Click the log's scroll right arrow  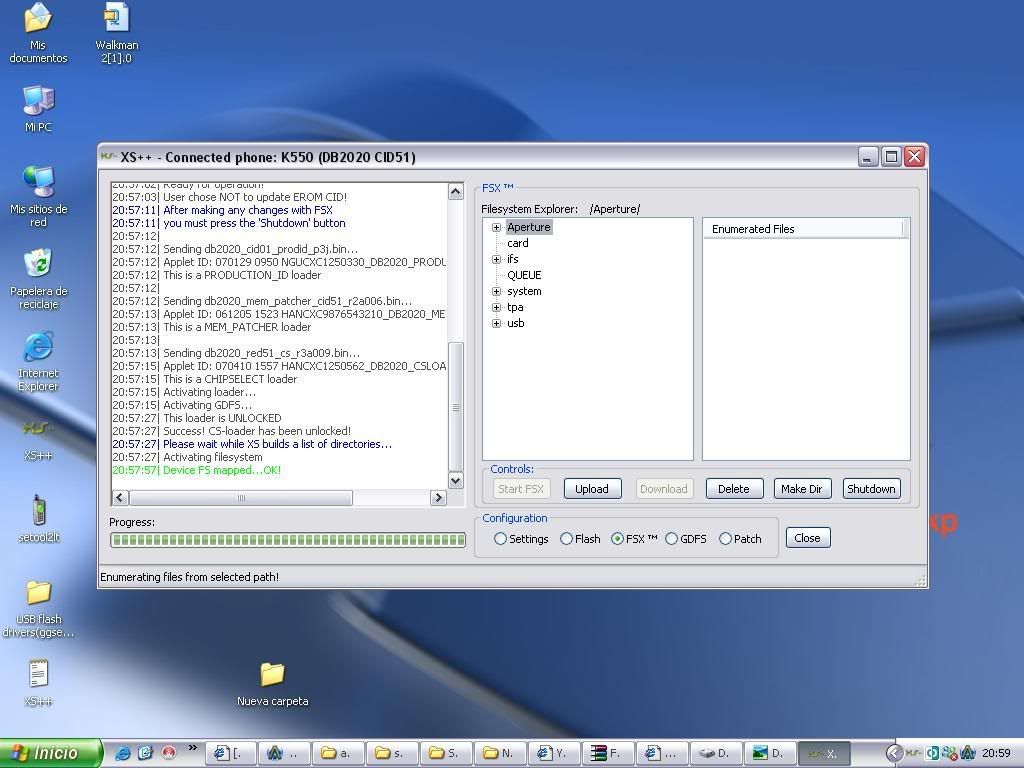click(438, 498)
